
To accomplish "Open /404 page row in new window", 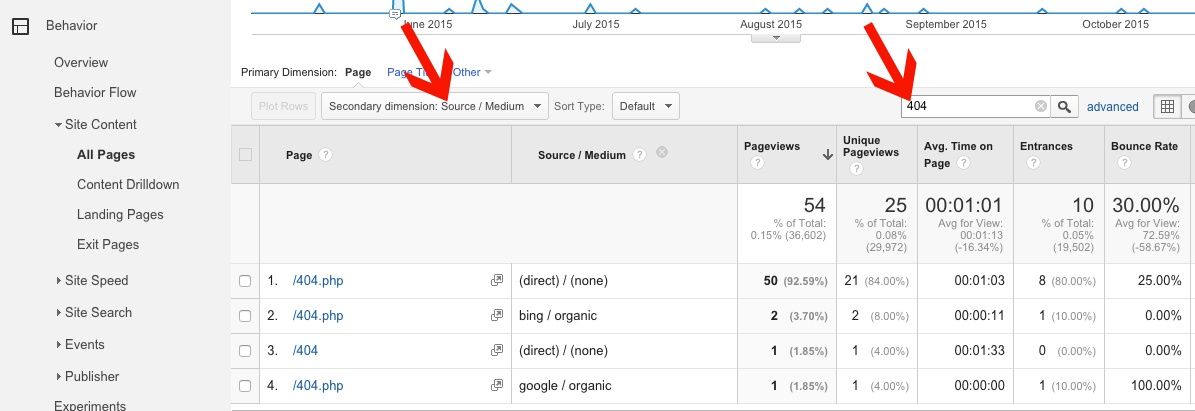I will tap(496, 350).
